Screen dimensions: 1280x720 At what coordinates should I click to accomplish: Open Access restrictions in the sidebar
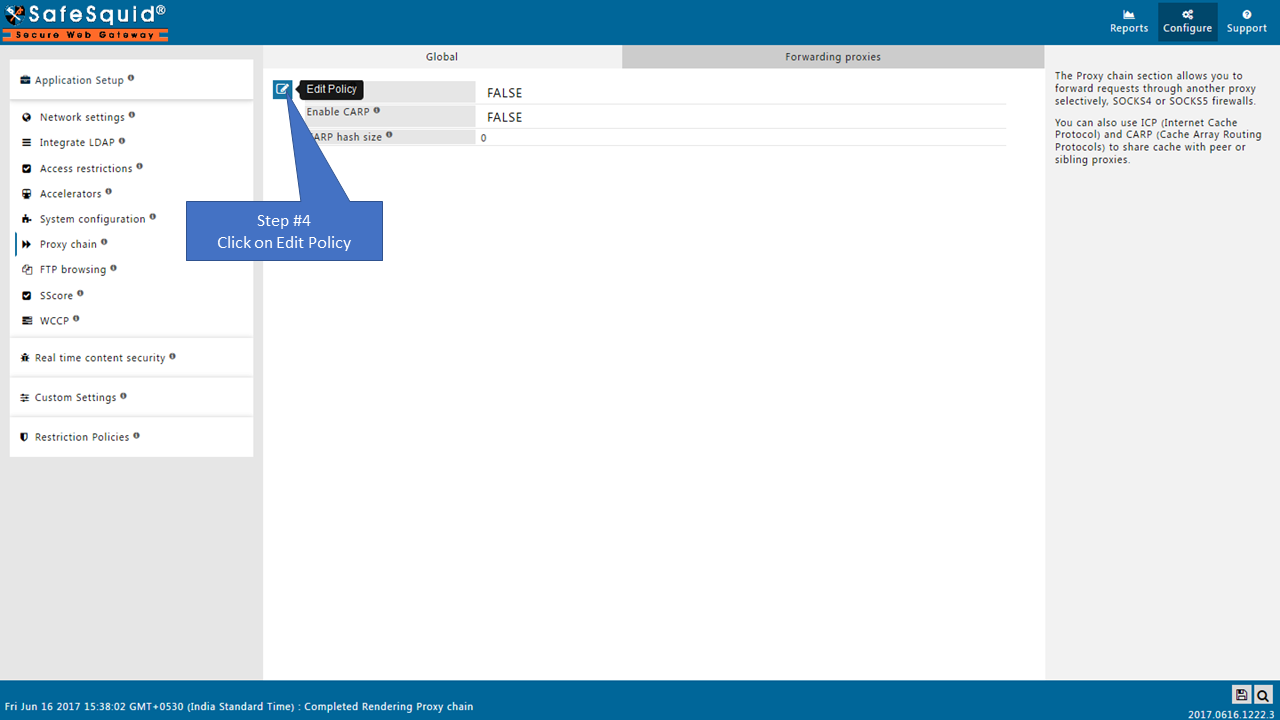(x=86, y=168)
